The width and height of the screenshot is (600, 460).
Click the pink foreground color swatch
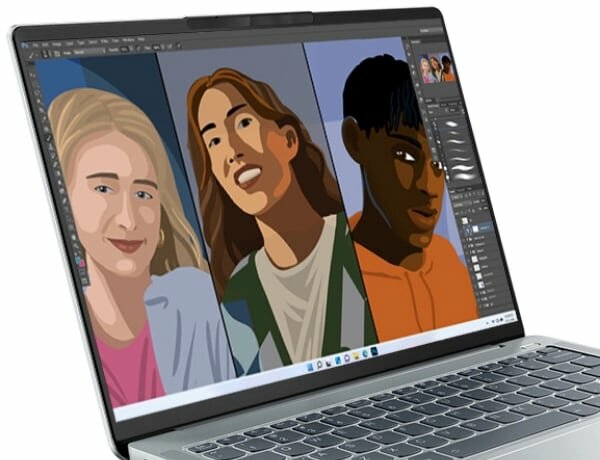(82, 263)
